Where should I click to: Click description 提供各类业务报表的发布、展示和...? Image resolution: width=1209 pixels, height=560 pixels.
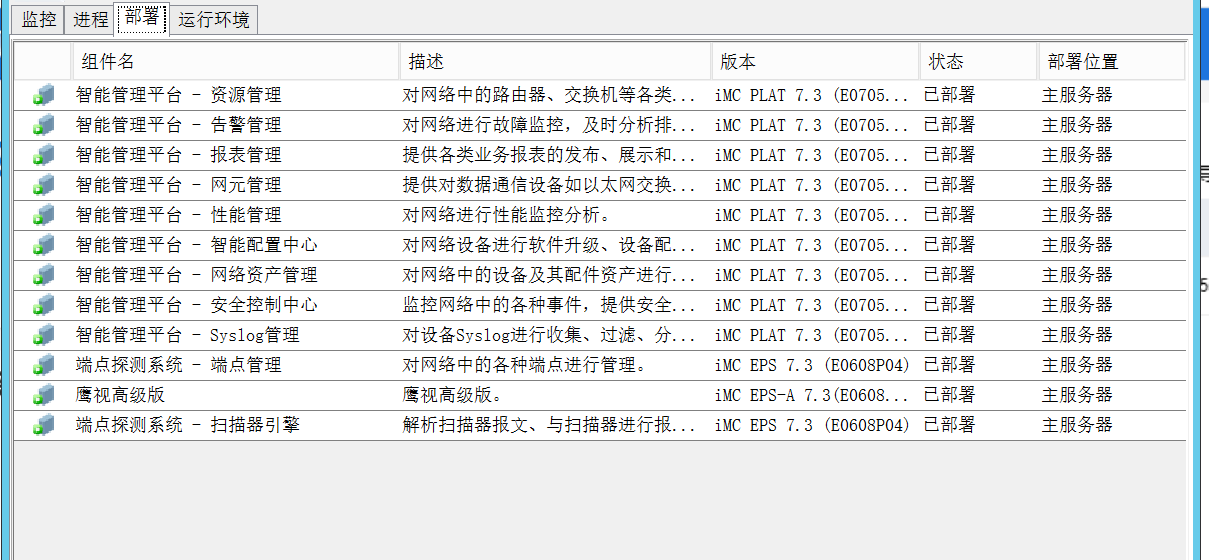pos(549,155)
